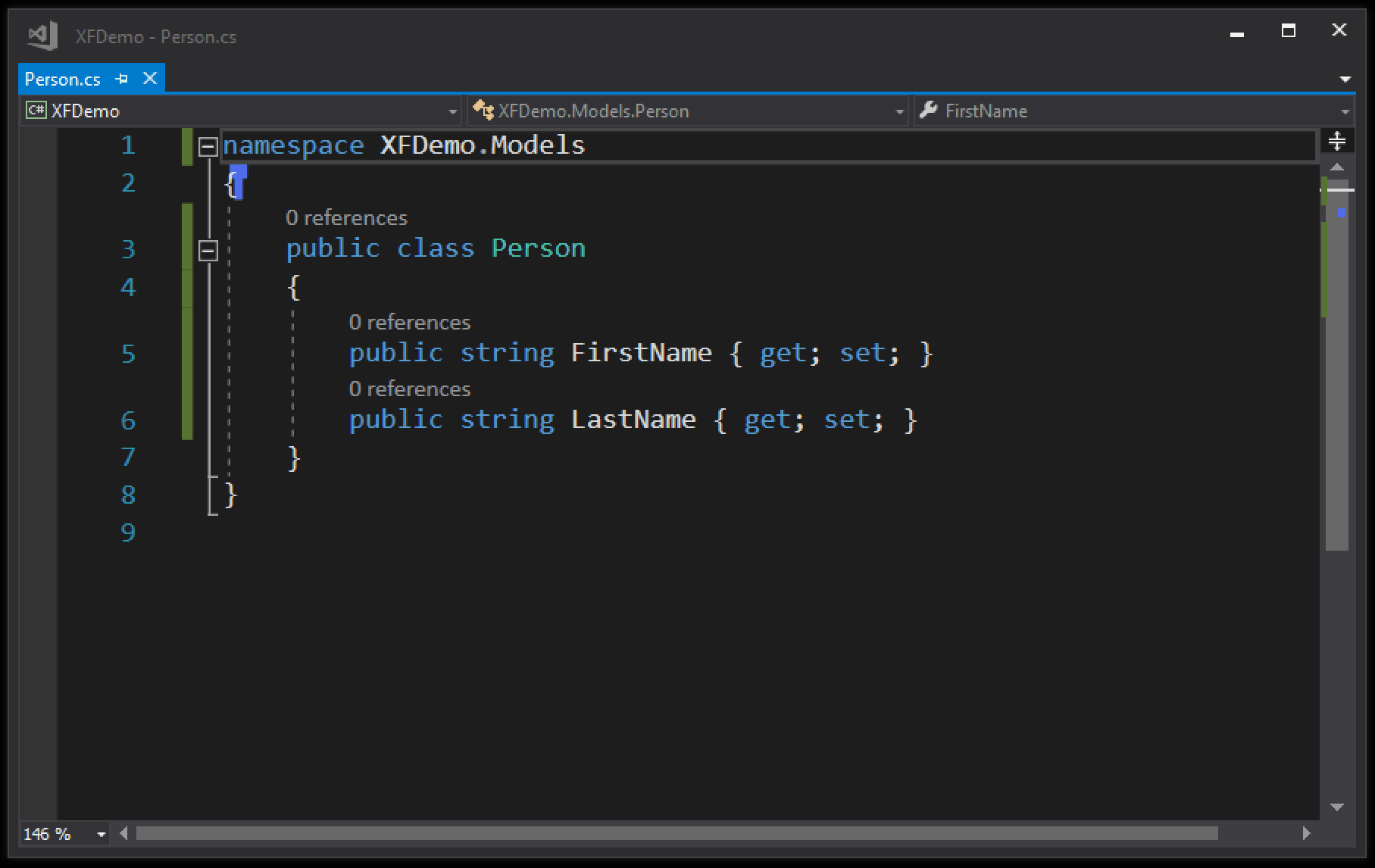Click the editor split handle icon
Image resolution: width=1375 pixels, height=868 pixels.
coord(1337,141)
